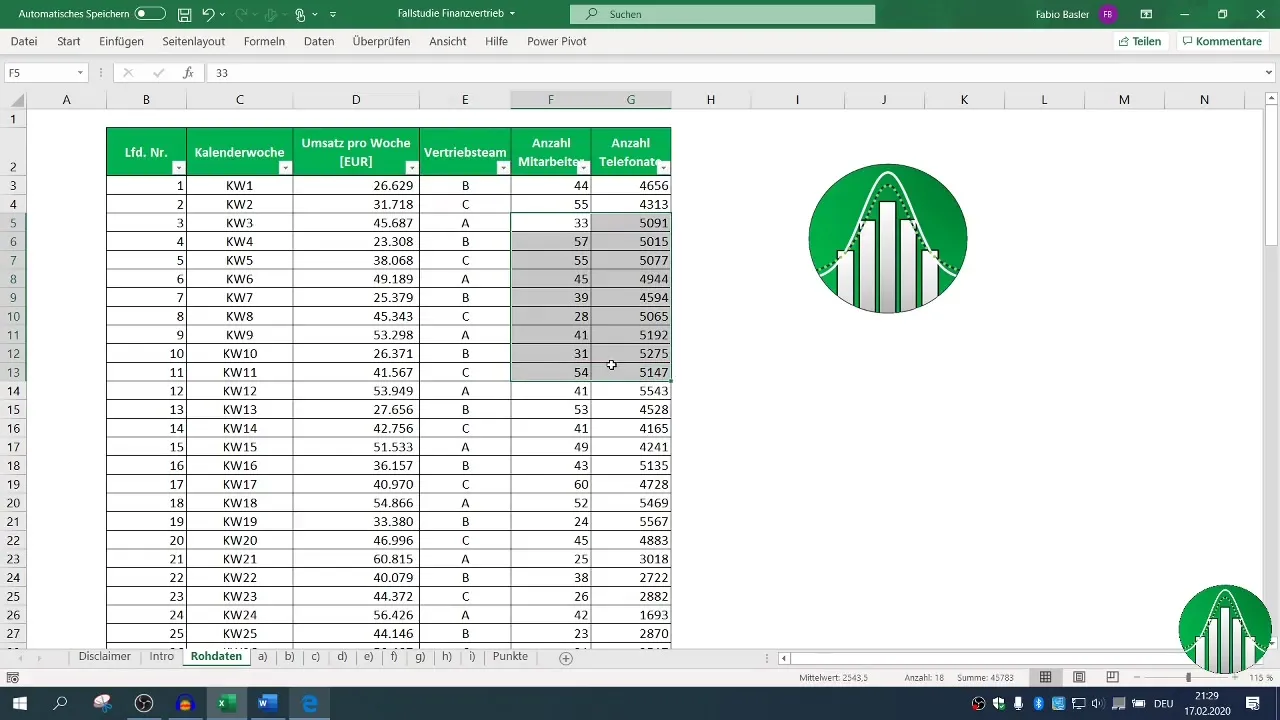
Task: Switch to the a) sheet tab
Action: click(263, 657)
